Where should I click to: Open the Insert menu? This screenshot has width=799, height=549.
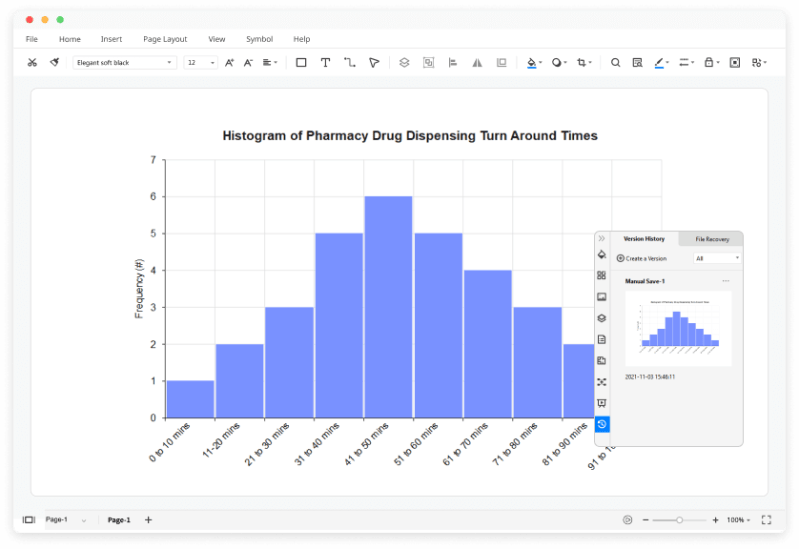pyautogui.click(x=111, y=39)
